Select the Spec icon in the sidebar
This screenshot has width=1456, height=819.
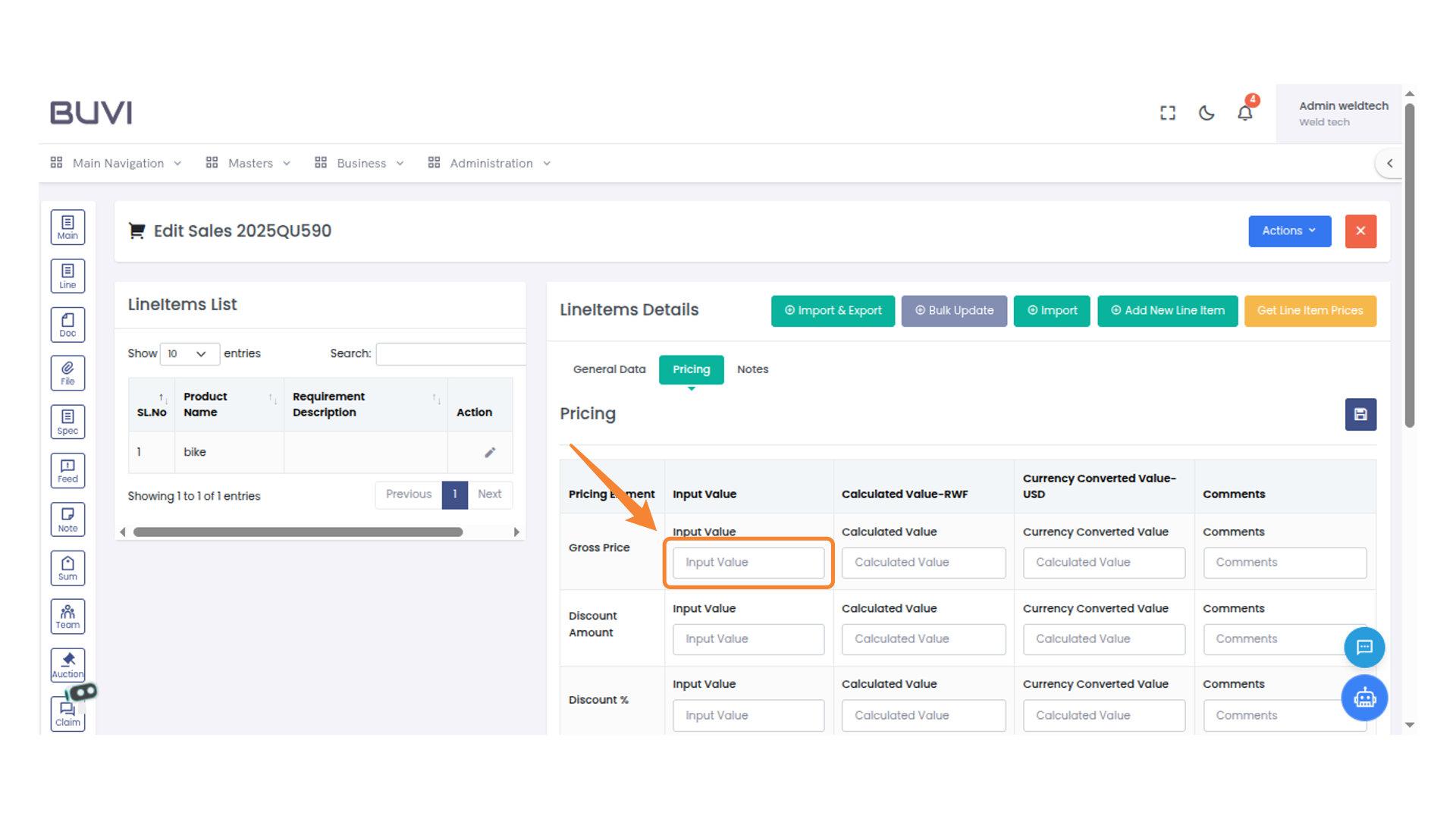tap(67, 421)
